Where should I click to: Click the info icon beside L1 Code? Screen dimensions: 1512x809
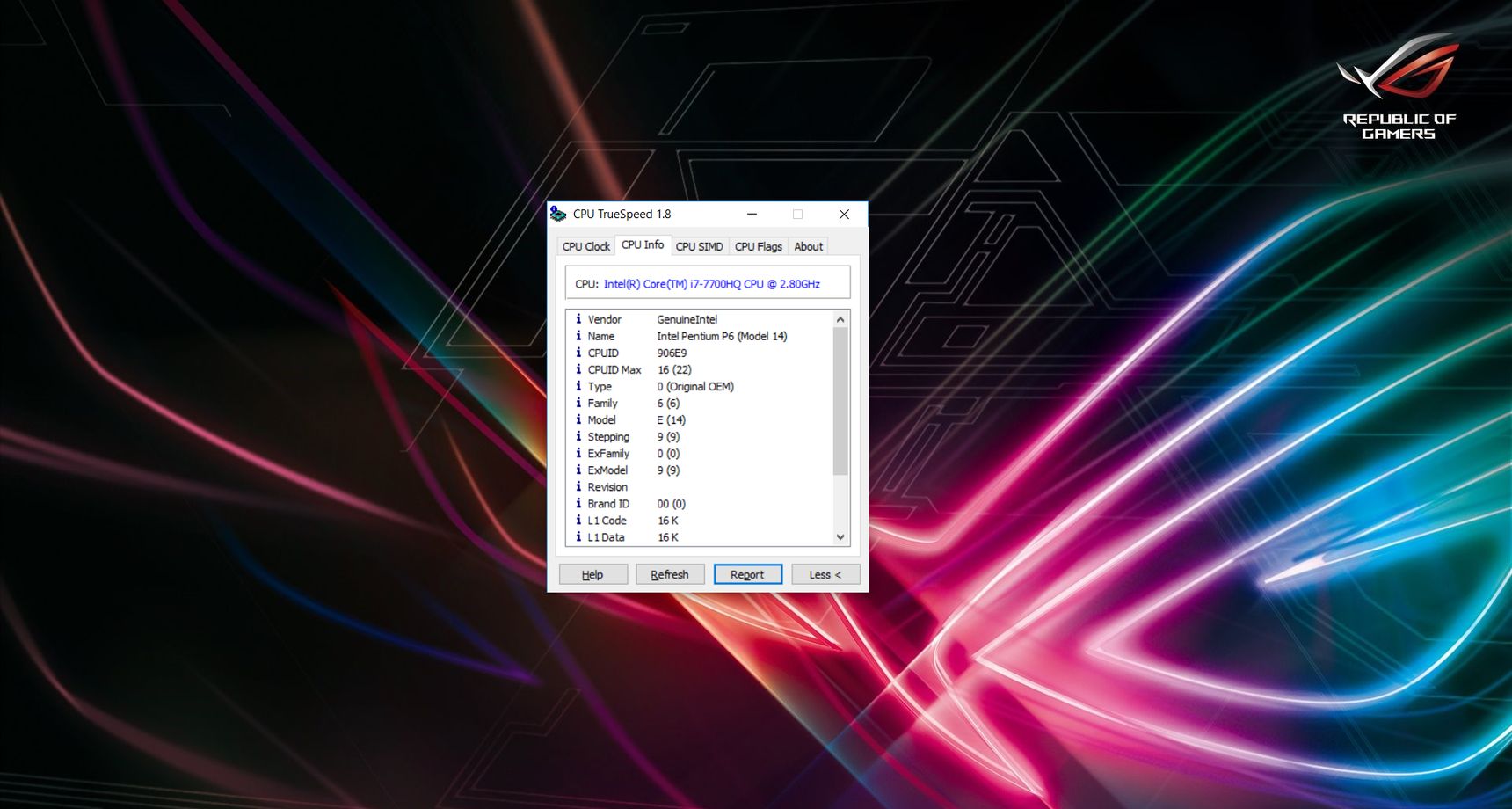click(x=578, y=520)
